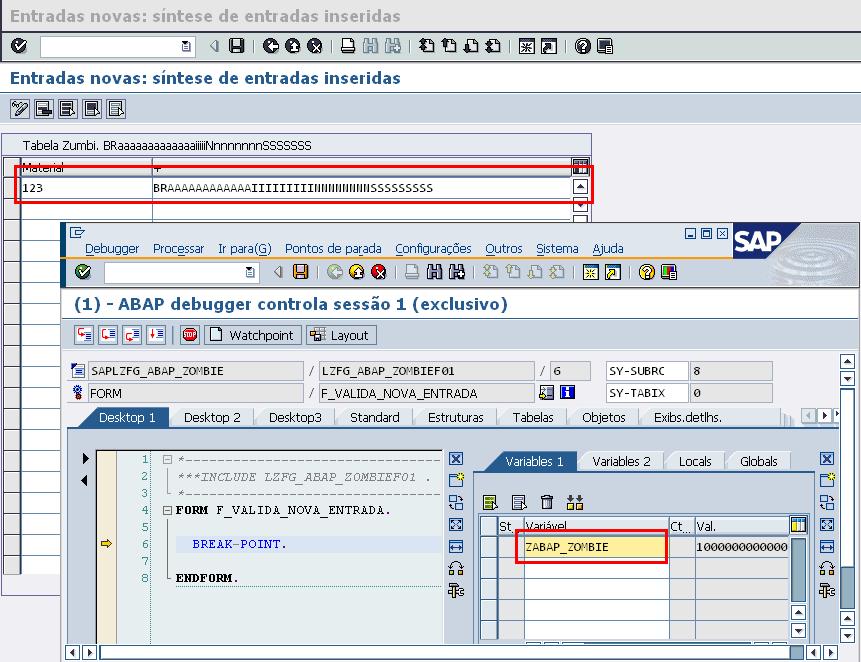Click the table settings icon in Variables header
This screenshot has width=861, height=662.
tap(798, 525)
